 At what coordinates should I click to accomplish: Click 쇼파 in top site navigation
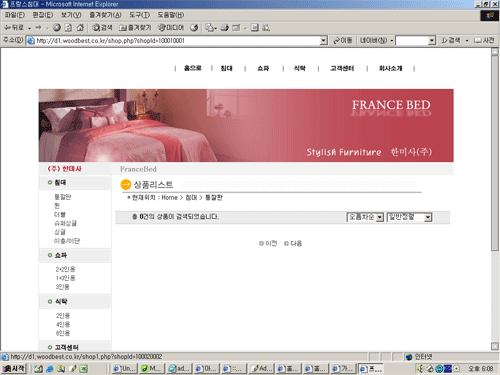pos(263,68)
